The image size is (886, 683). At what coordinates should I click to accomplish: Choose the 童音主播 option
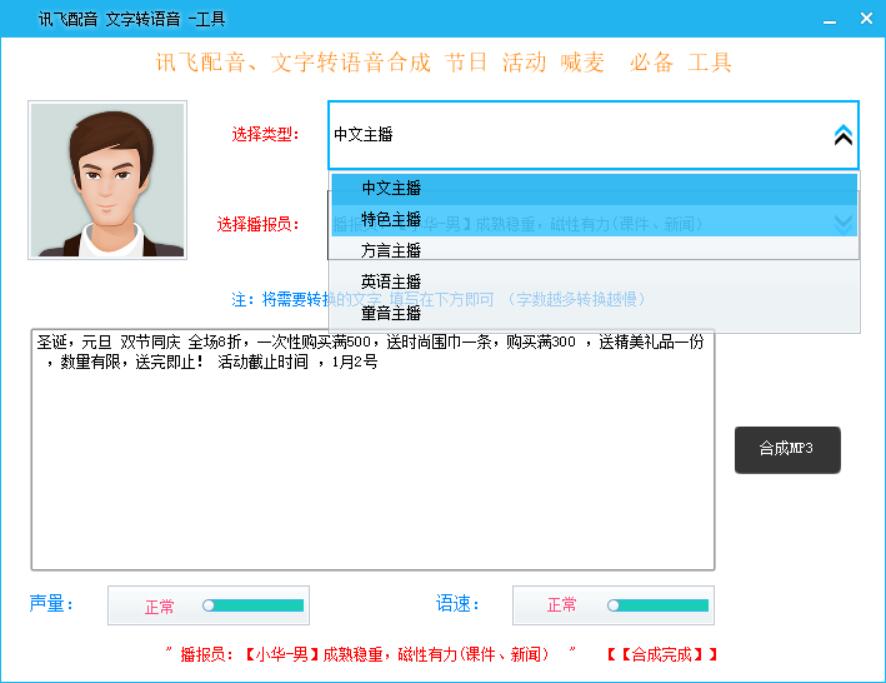click(x=391, y=312)
